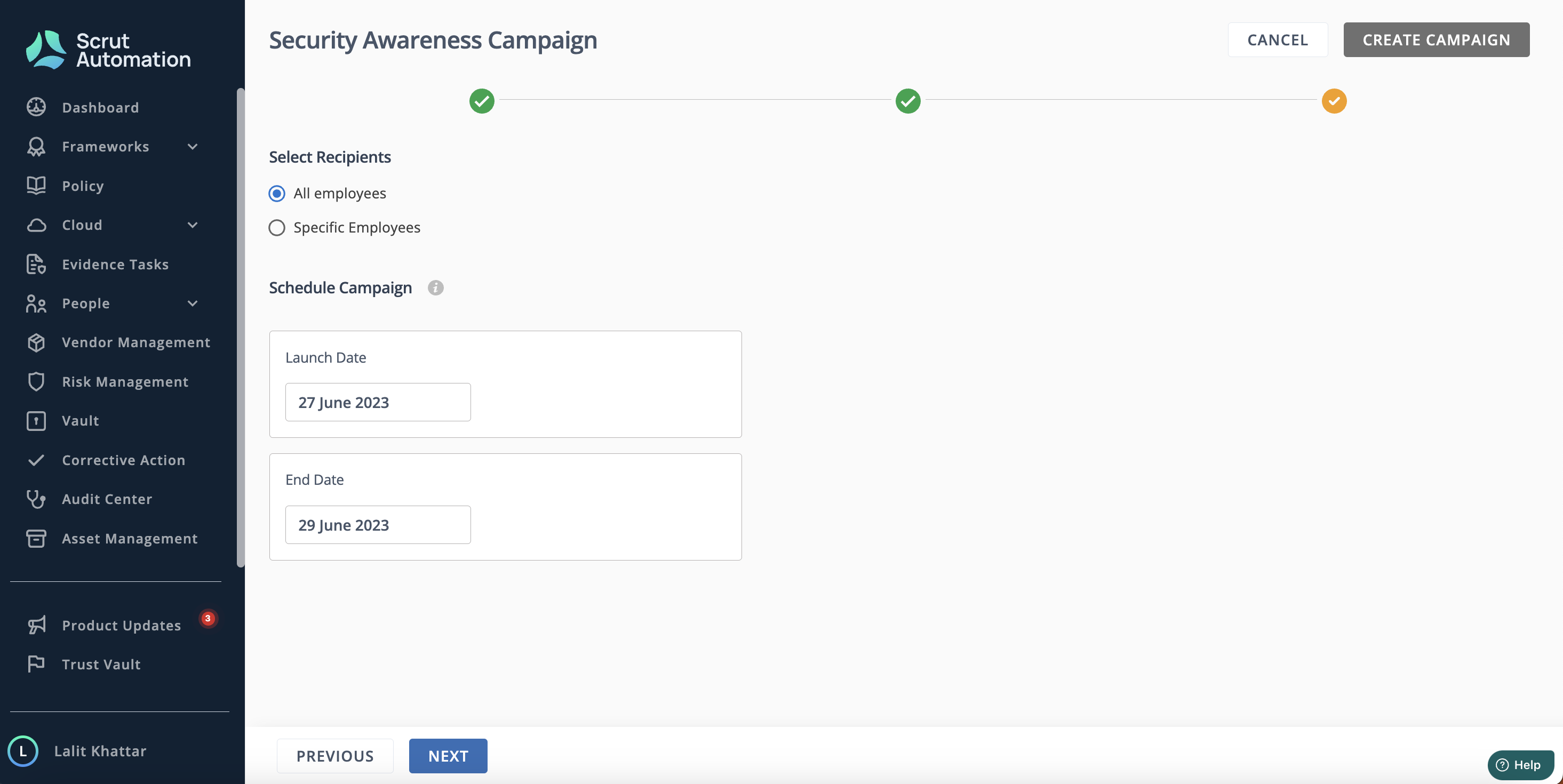The width and height of the screenshot is (1563, 784).
Task: Click the CREATE CAMPAIGN button
Action: click(1436, 39)
